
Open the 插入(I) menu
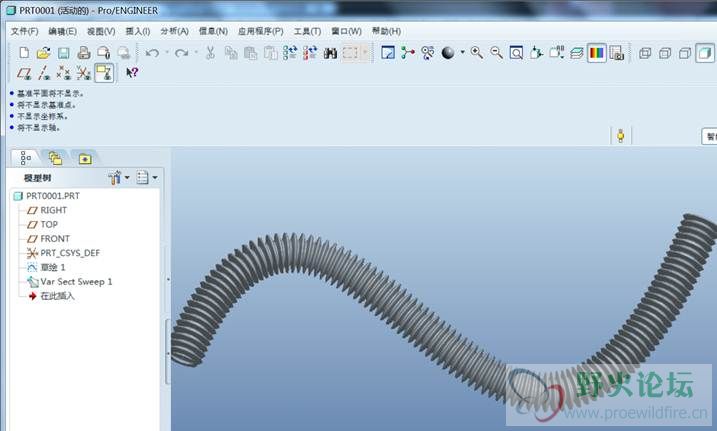pos(138,31)
